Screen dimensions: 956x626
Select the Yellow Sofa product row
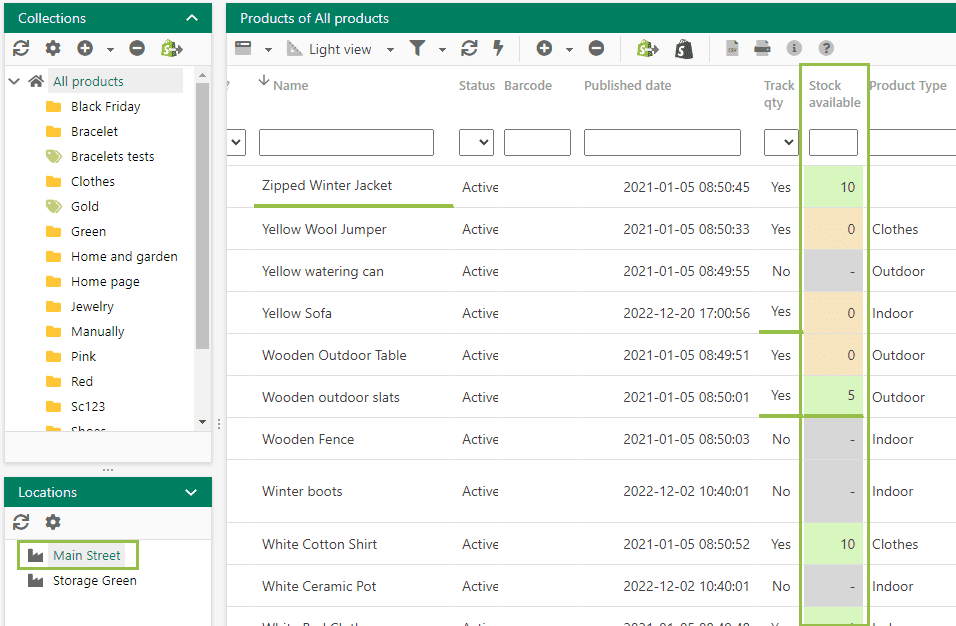297,313
